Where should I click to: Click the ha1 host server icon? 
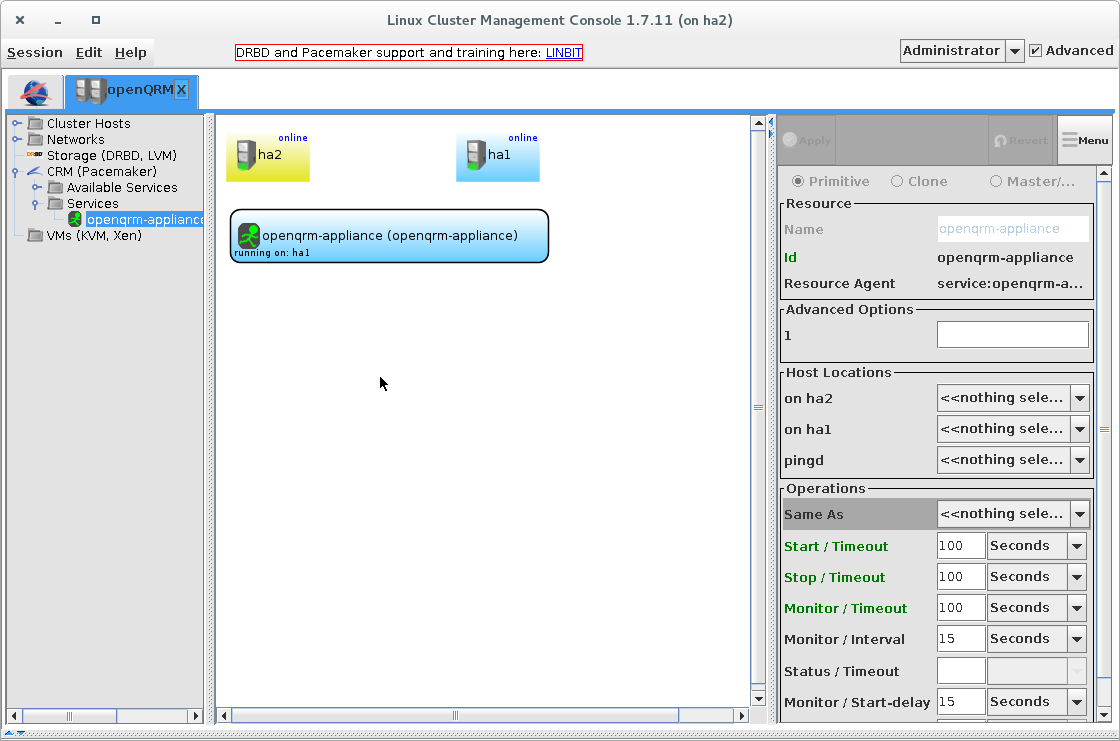click(476, 155)
